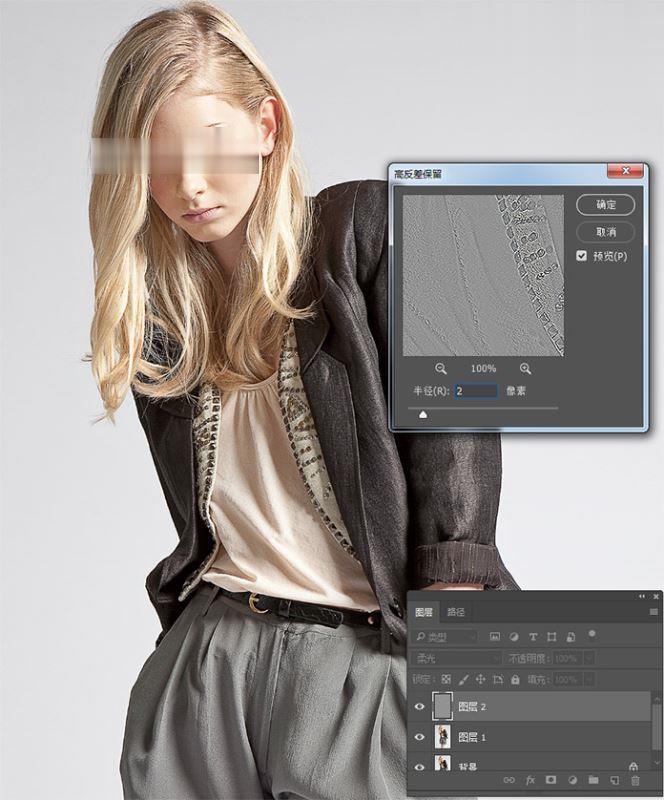Select layer name 背景

(x=468, y=767)
